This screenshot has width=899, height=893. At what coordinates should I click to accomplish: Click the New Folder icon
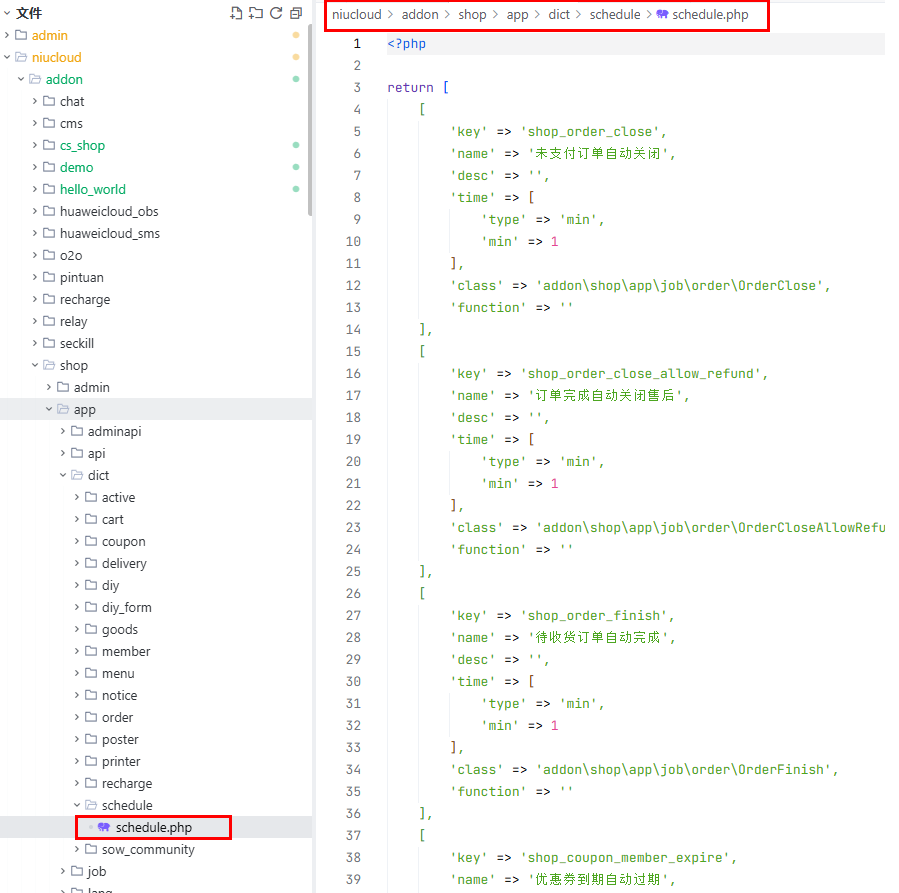click(x=256, y=13)
